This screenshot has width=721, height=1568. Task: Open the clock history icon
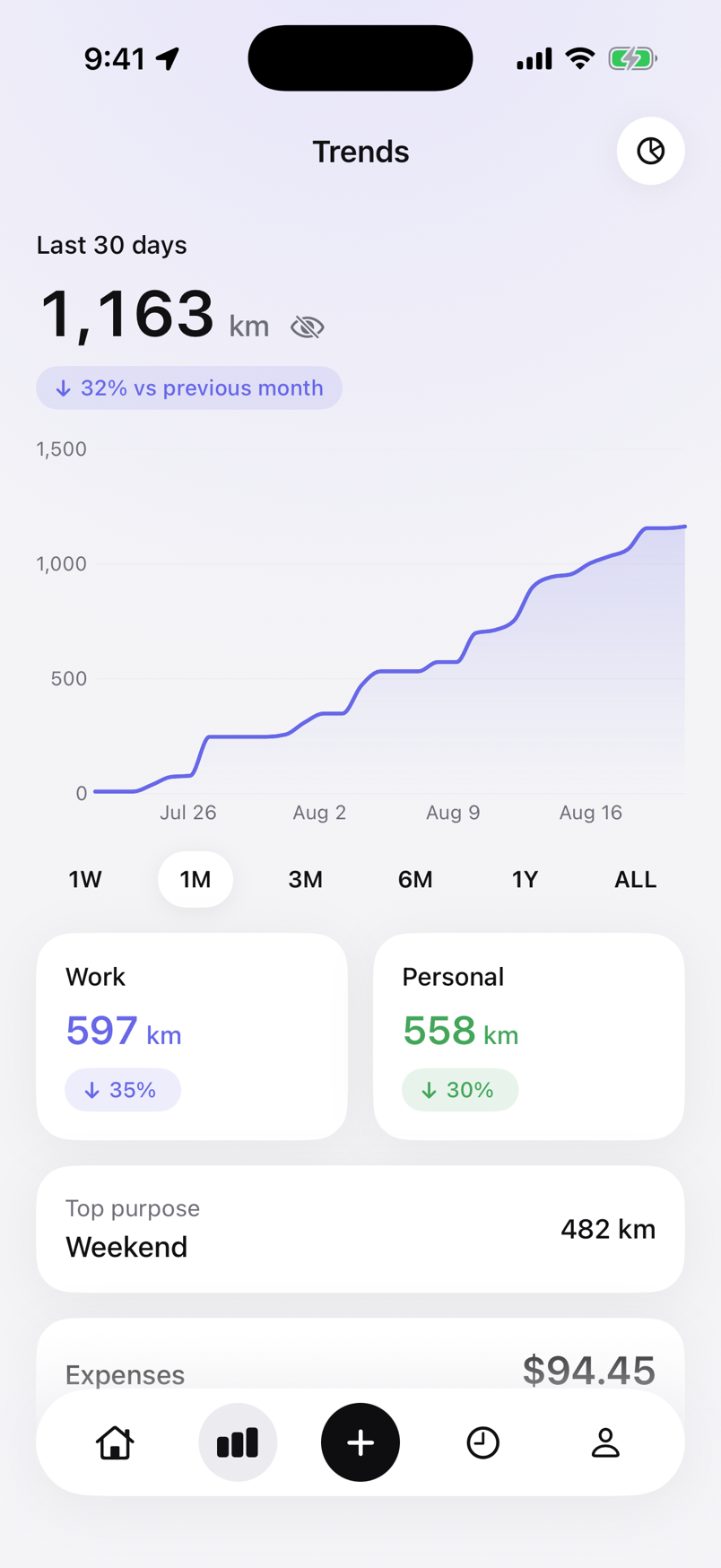tap(482, 1442)
